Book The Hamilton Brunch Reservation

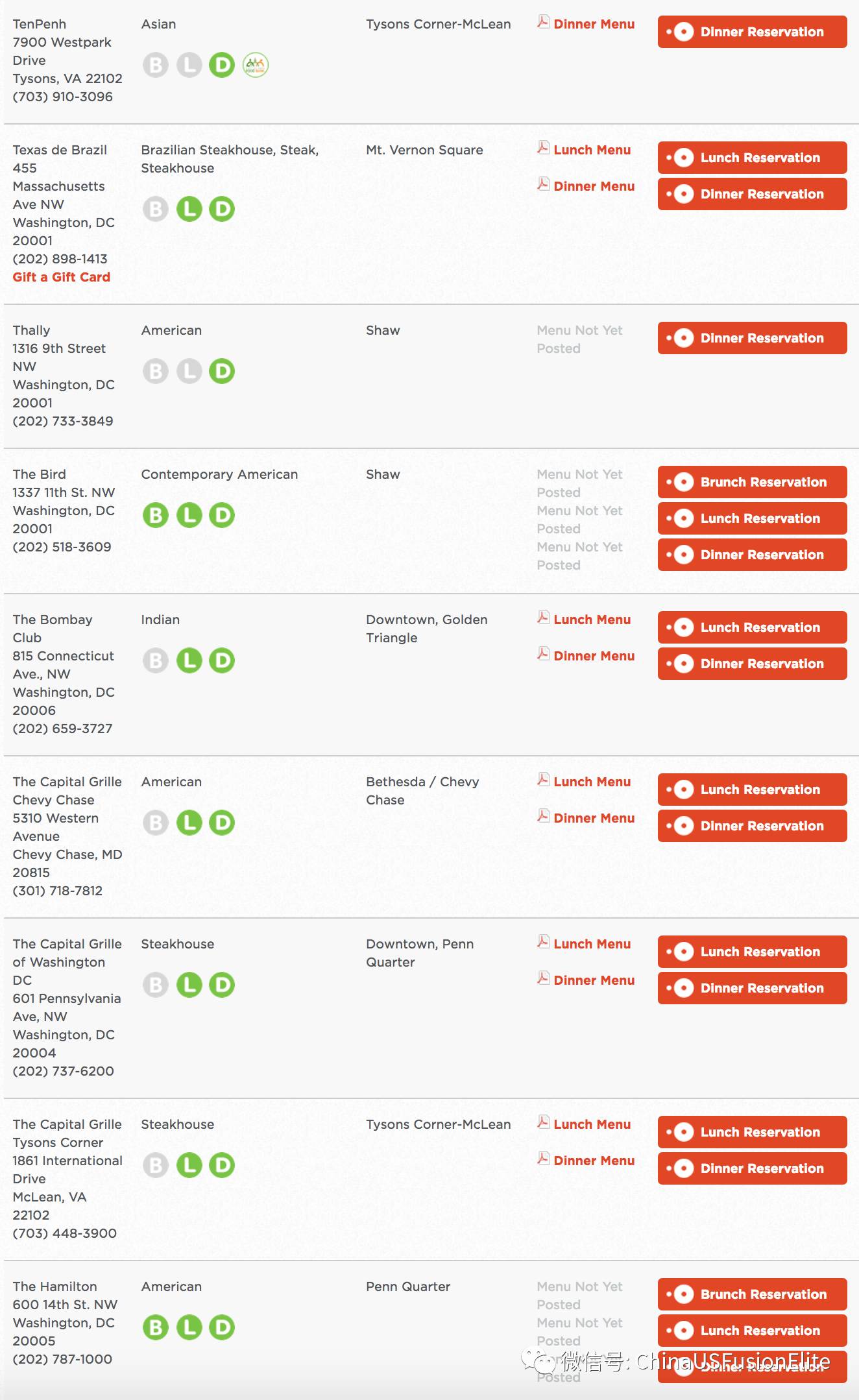pyautogui.click(x=753, y=1294)
